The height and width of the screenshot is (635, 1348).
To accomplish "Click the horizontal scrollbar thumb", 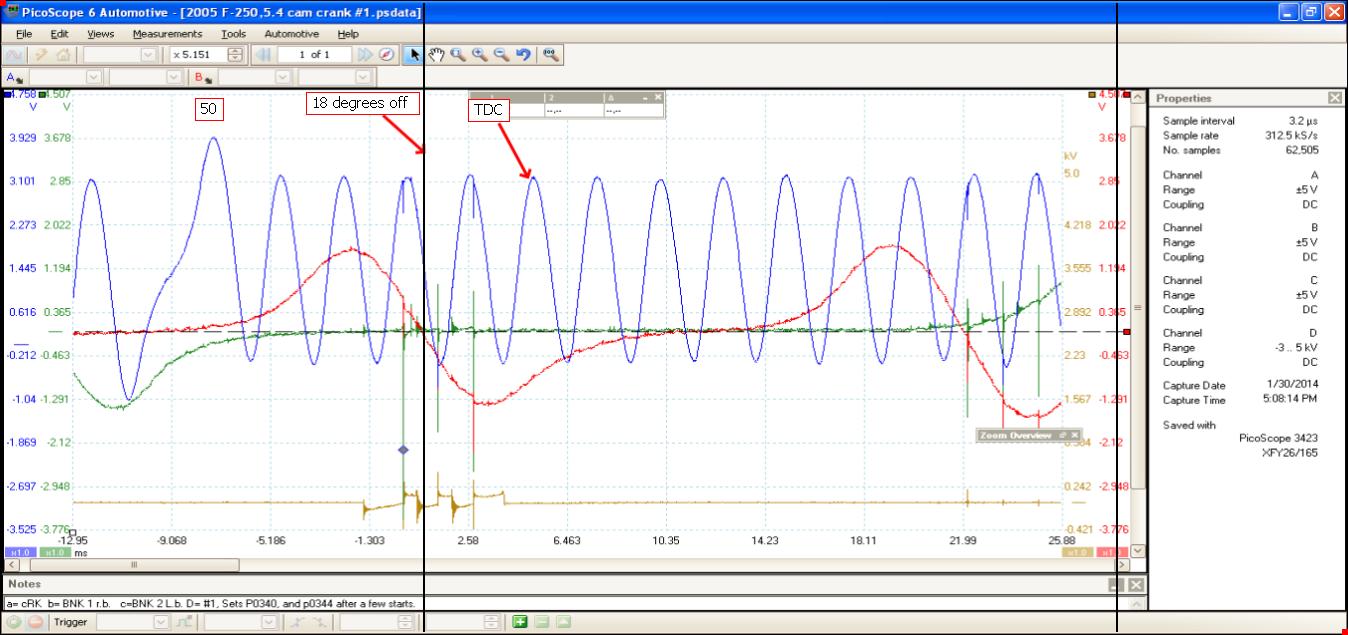I will 133,565.
